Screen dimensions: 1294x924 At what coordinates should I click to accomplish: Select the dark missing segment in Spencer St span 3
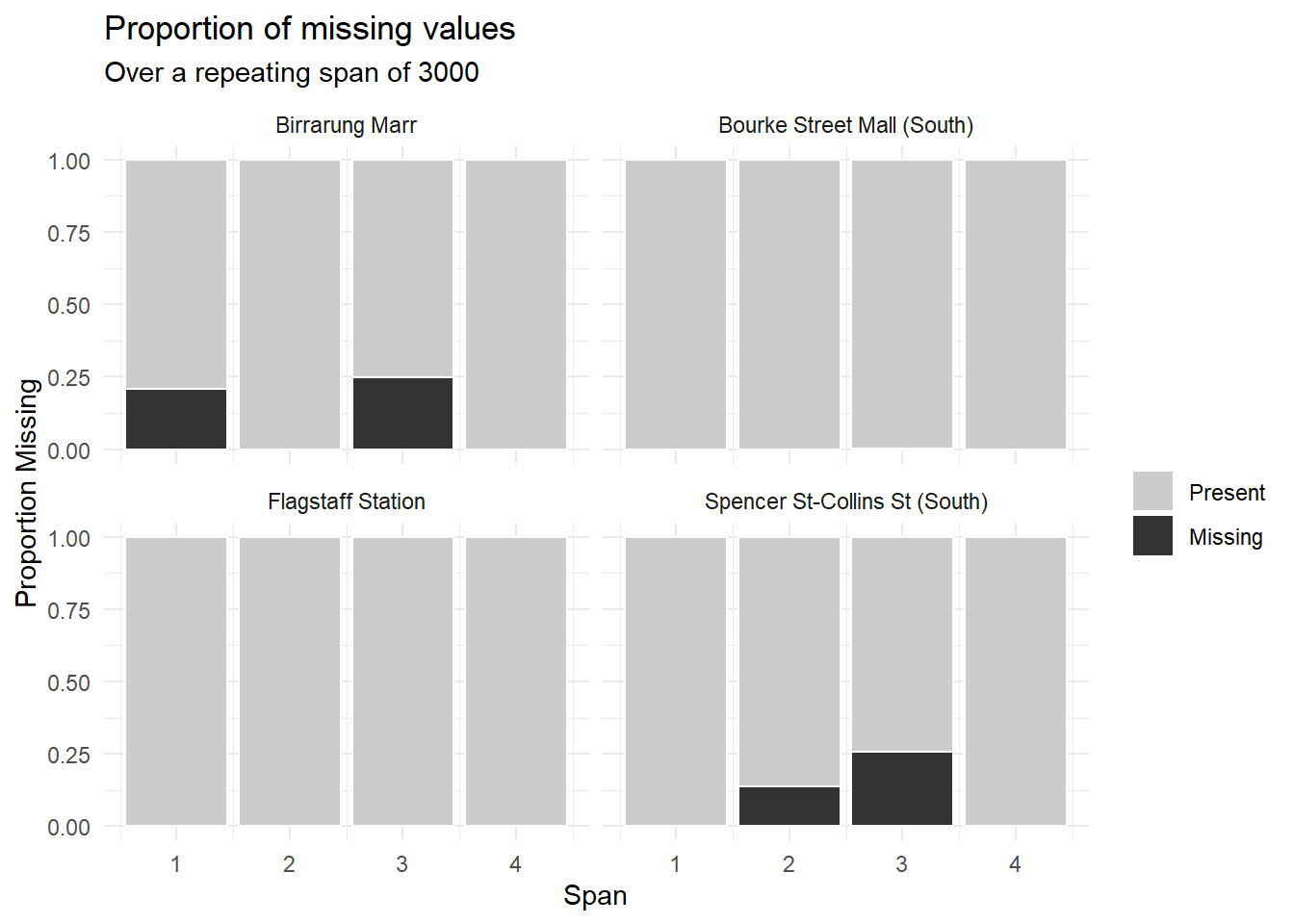pyautogui.click(x=902, y=788)
